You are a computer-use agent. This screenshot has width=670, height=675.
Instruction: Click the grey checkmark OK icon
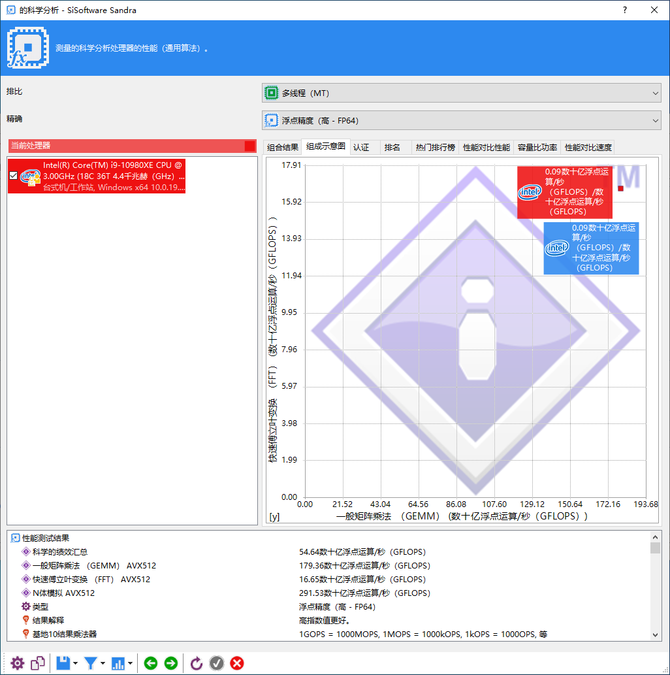[x=217, y=663]
